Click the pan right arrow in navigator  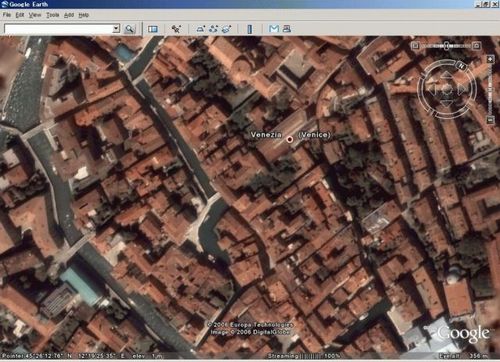(x=462, y=89)
